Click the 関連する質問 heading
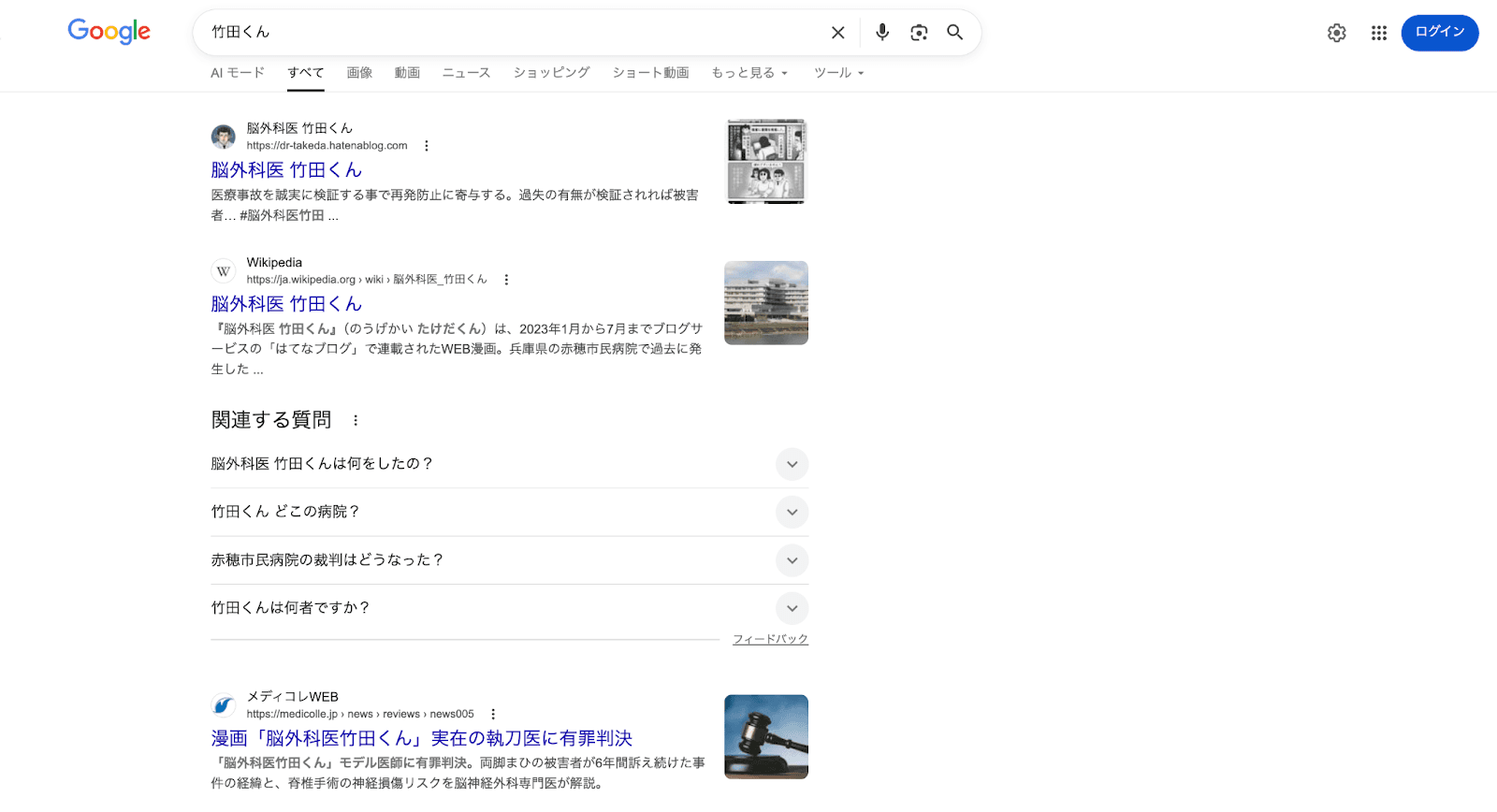 (x=271, y=420)
